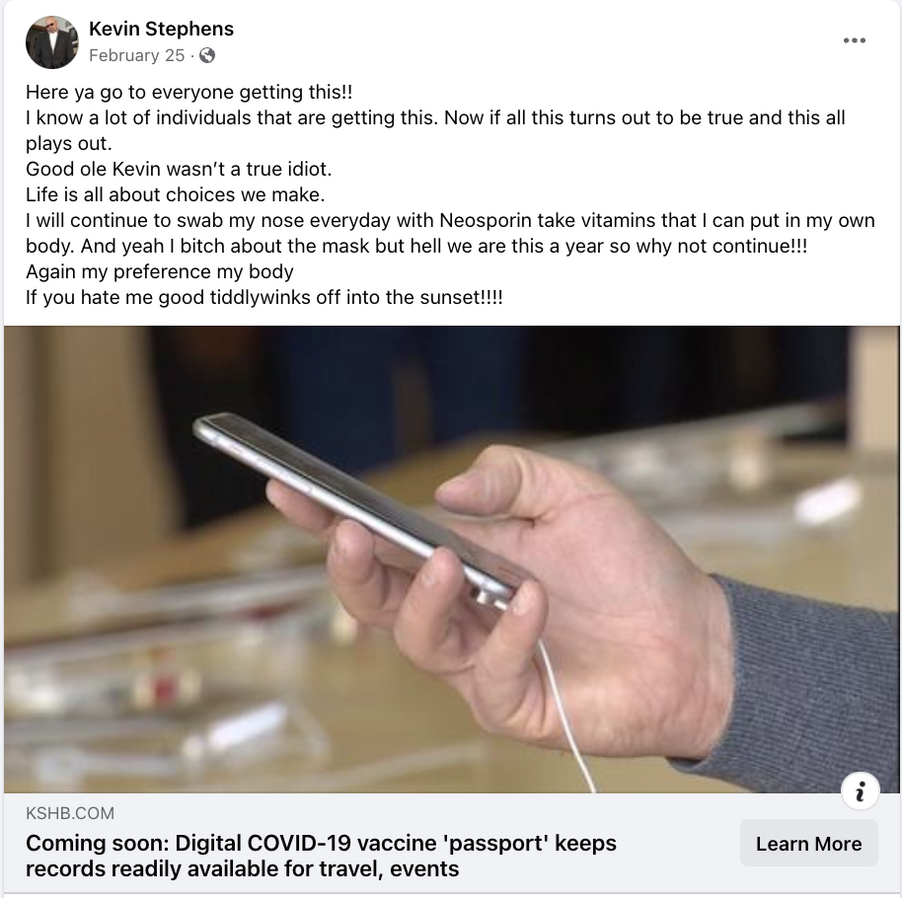Open the three-dot post options menu
Image resolution: width=902 pixels, height=898 pixels.
pos(854,40)
